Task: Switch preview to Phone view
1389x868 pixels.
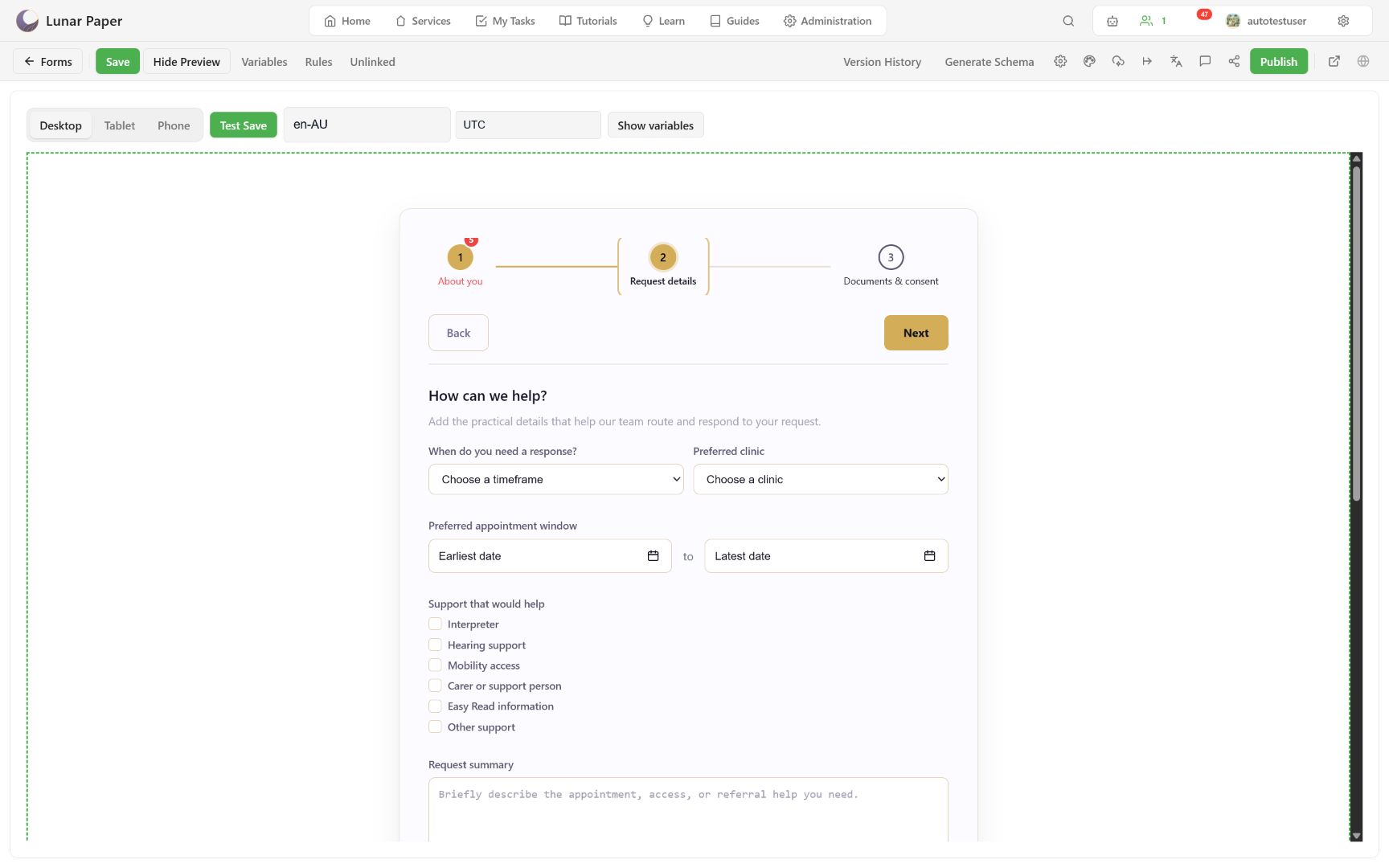Action: (x=174, y=125)
